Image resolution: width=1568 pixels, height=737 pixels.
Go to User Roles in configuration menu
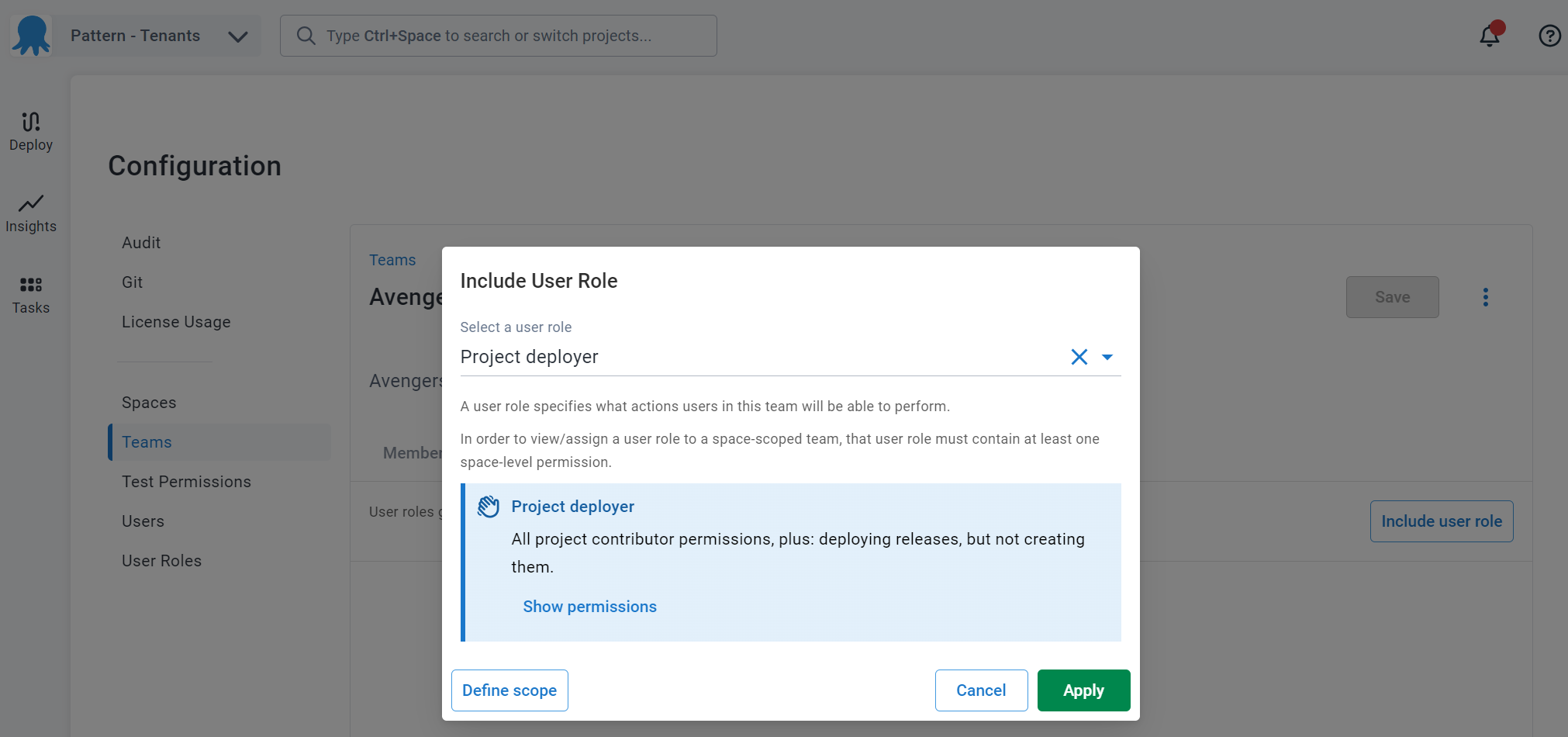[161, 561]
